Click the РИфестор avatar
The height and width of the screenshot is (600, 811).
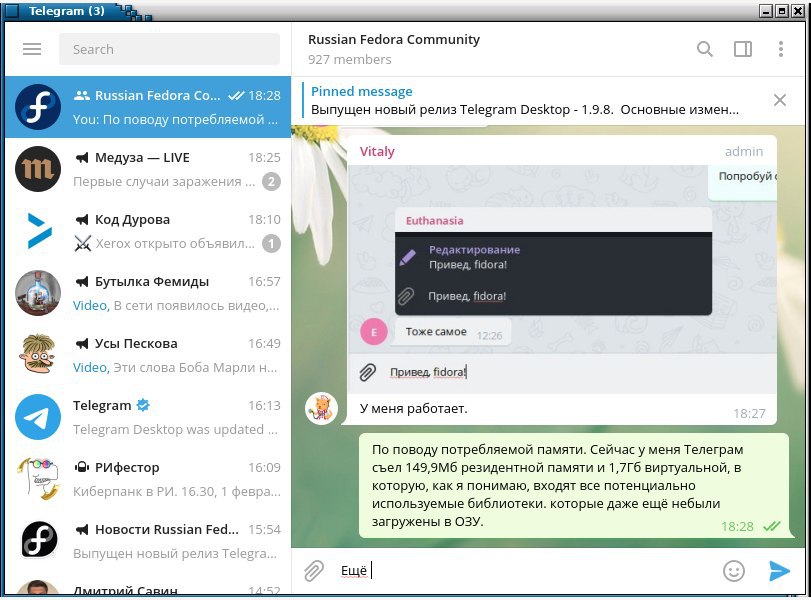click(x=38, y=479)
